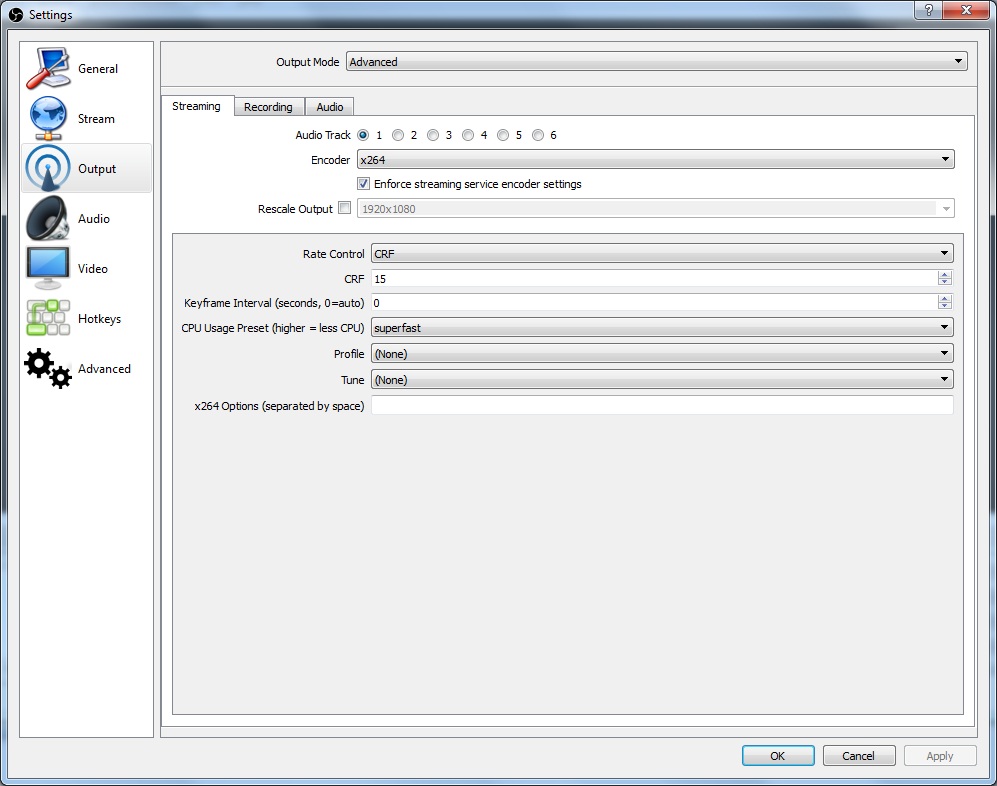The width and height of the screenshot is (997, 786).
Task: Enable the Rescale Output checkbox
Action: point(345,207)
